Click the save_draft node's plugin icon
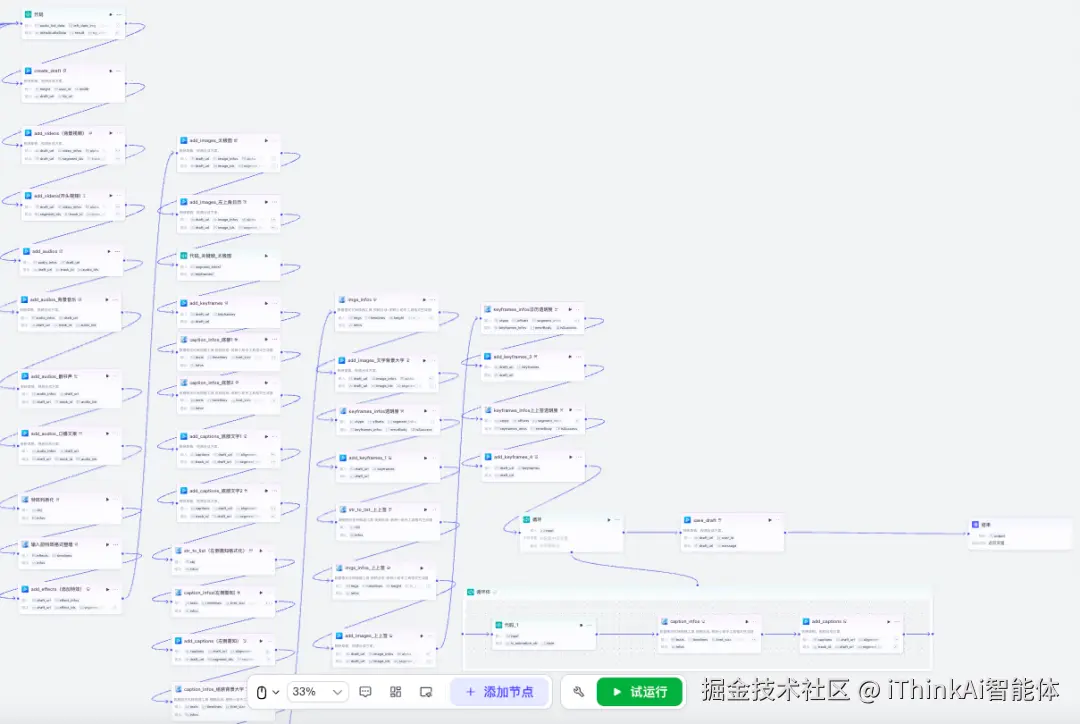The width and height of the screenshot is (1080, 724). pos(687,520)
